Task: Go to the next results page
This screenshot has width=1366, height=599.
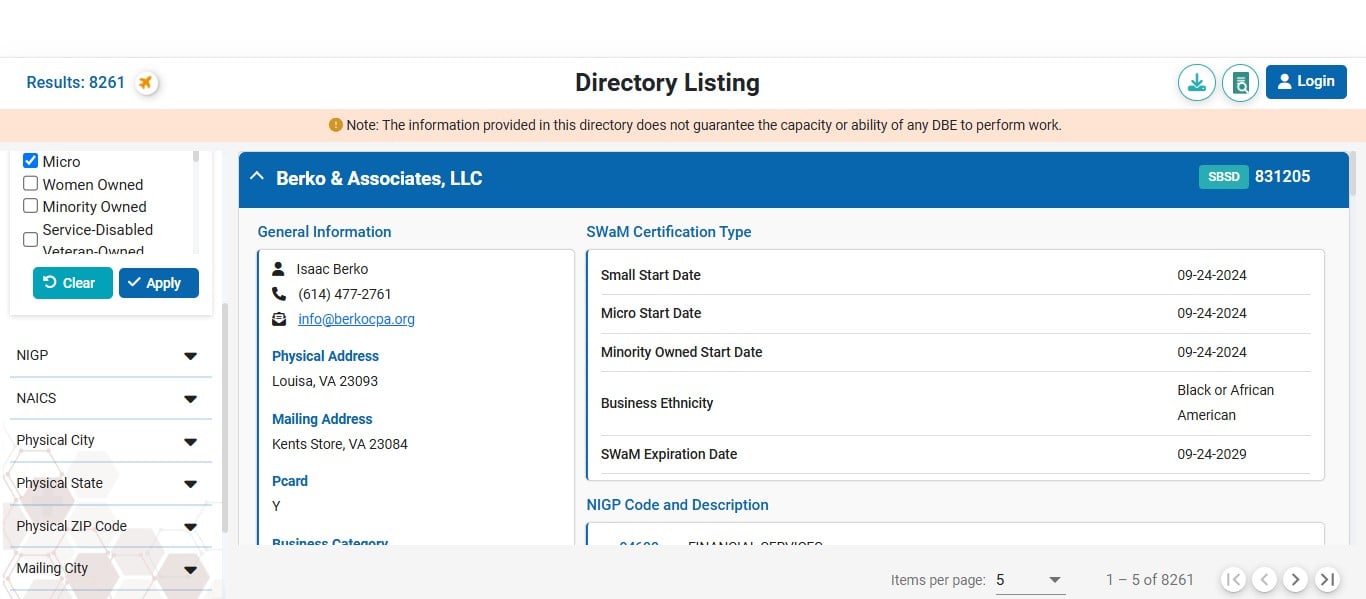Action: click(x=1296, y=579)
